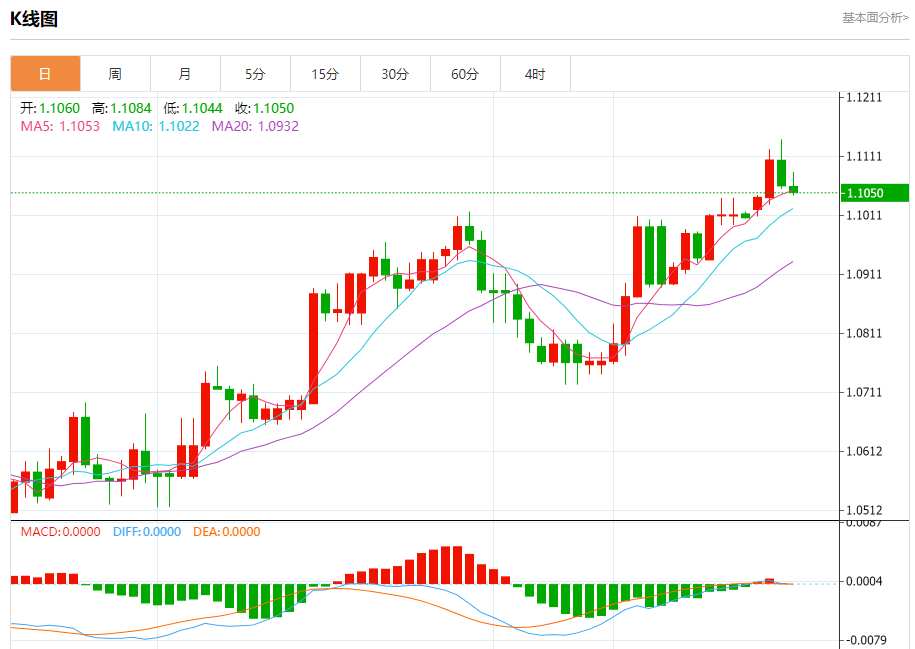
Task: Click the 高:1.1084 high value
Action: click(x=121, y=108)
